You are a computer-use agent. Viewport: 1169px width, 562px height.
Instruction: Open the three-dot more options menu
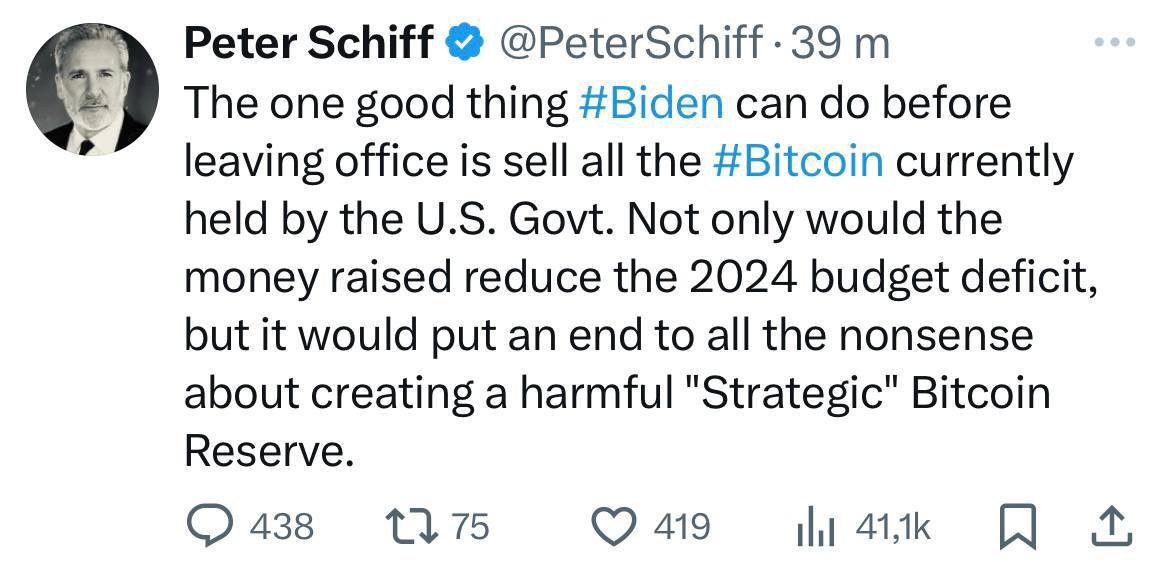pos(1116,43)
